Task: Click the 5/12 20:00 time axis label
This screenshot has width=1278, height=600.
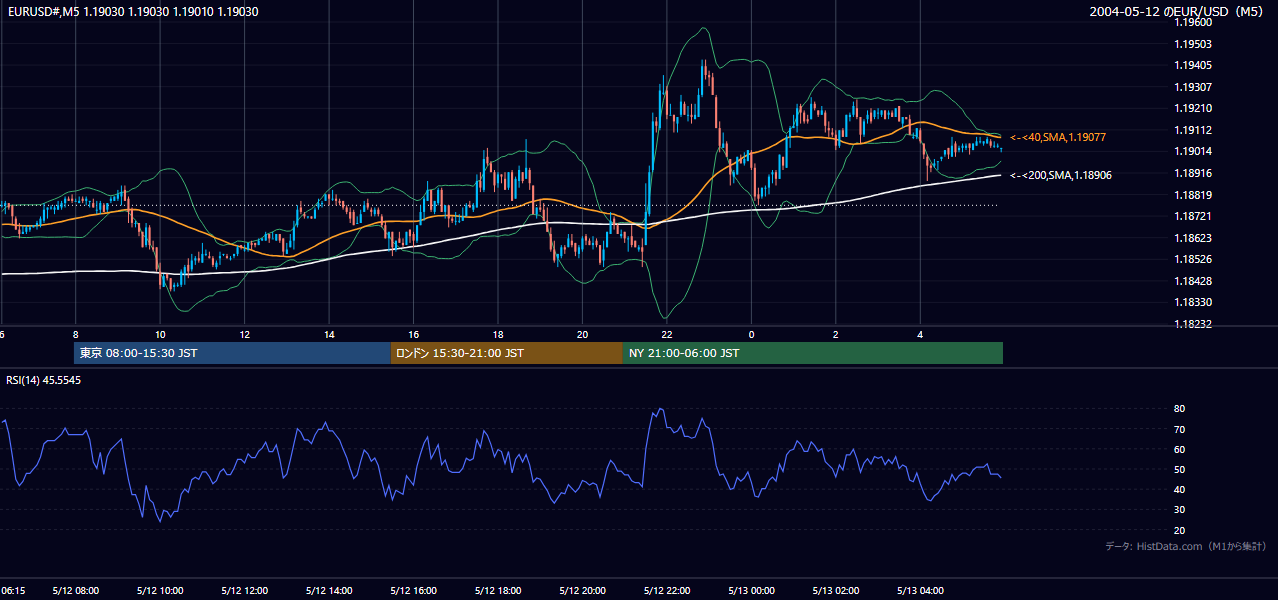Action: 583,591
